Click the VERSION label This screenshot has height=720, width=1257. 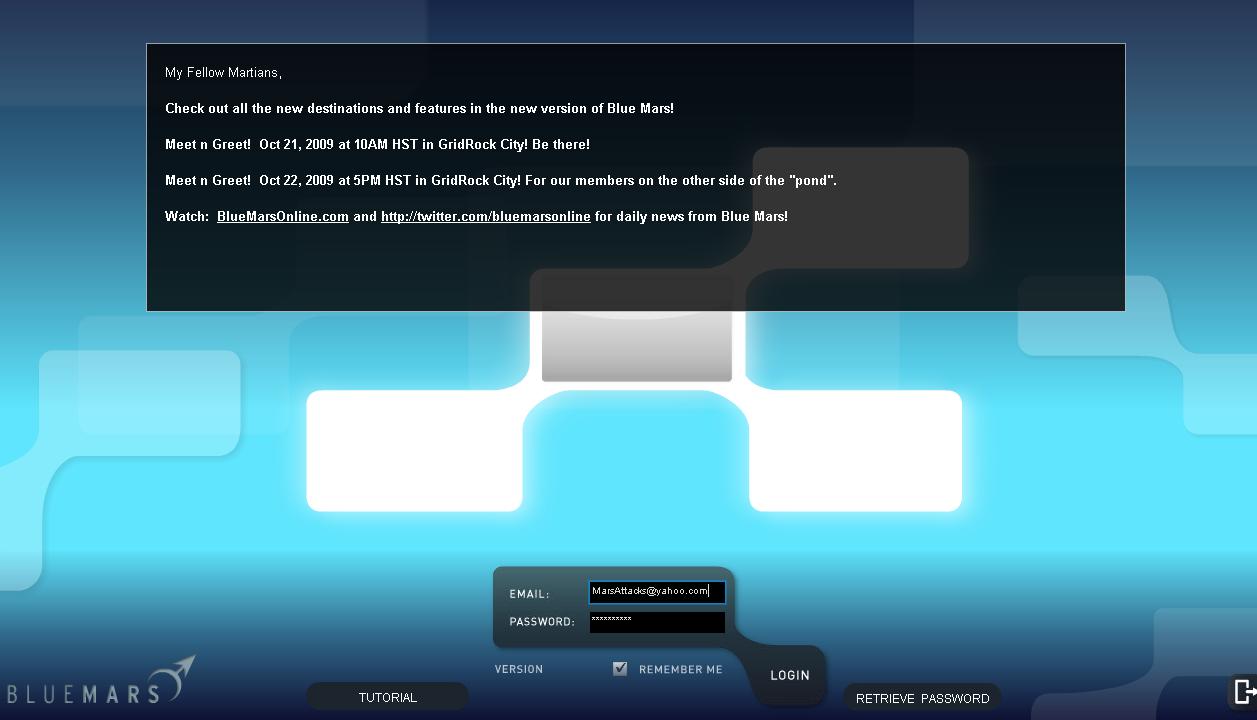[518, 669]
